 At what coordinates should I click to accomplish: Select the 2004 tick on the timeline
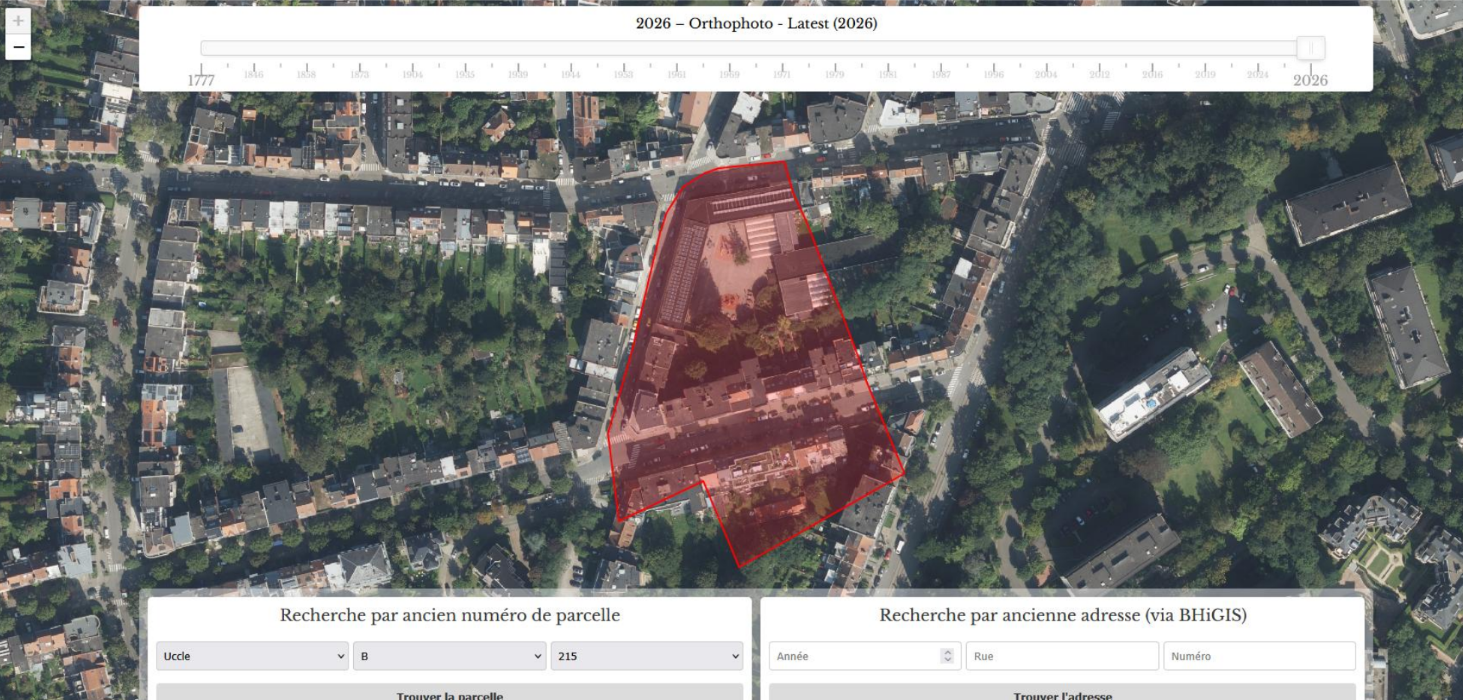pyautogui.click(x=1047, y=70)
